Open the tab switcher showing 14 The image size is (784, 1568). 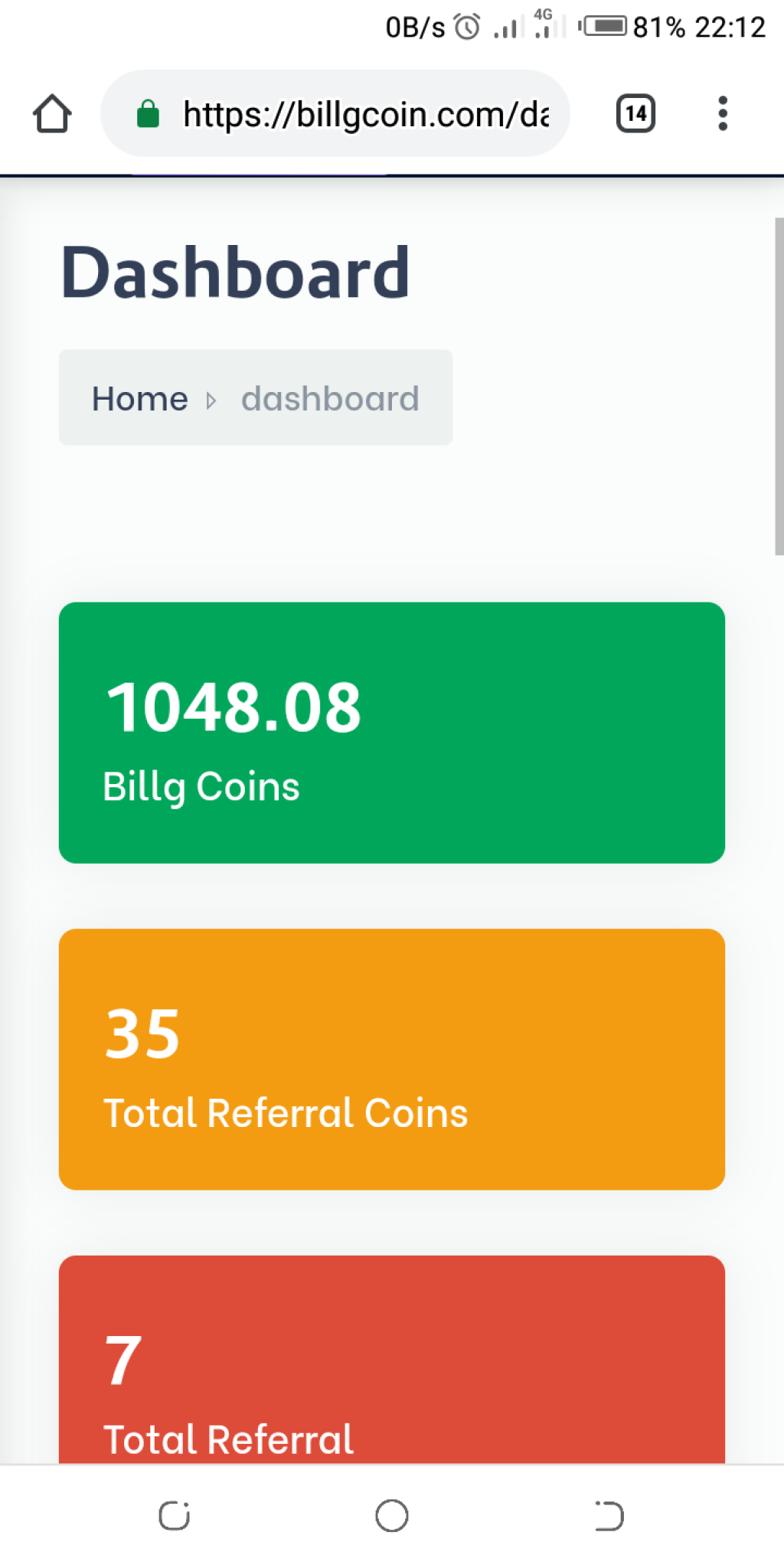coord(635,113)
